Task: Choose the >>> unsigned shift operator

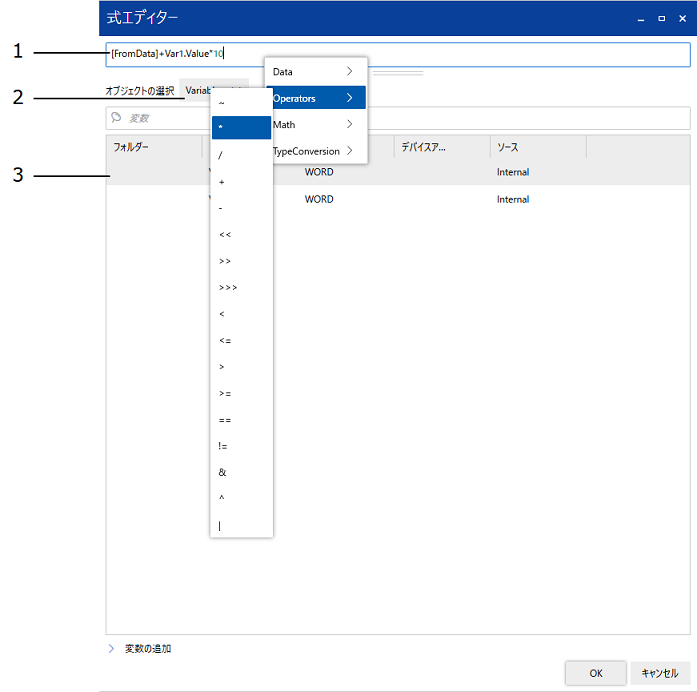Action: (241, 287)
